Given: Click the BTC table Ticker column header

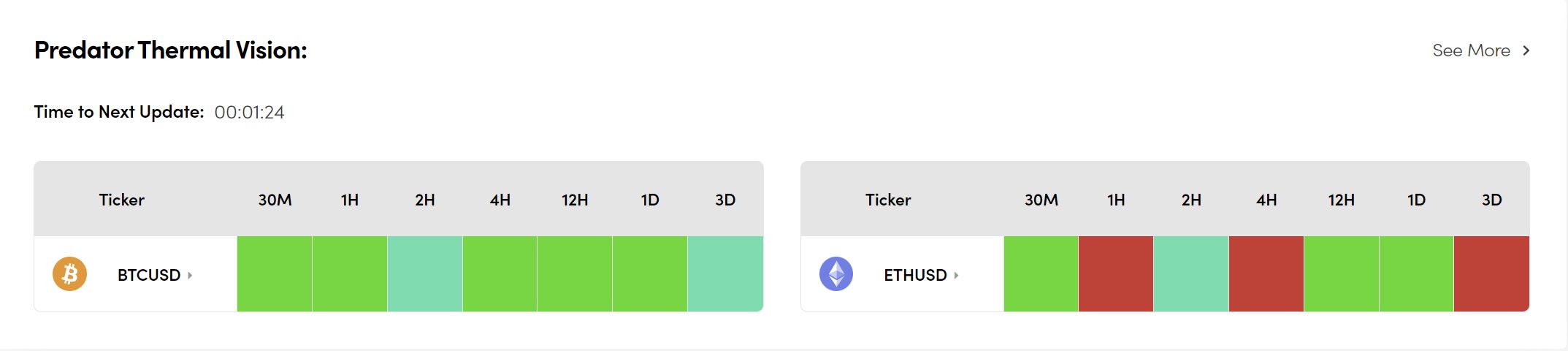Looking at the screenshot, I should click(x=122, y=200).
